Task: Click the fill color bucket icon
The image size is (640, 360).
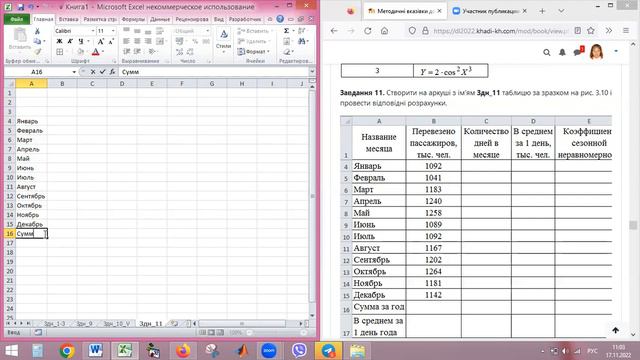Action: pos(80,52)
